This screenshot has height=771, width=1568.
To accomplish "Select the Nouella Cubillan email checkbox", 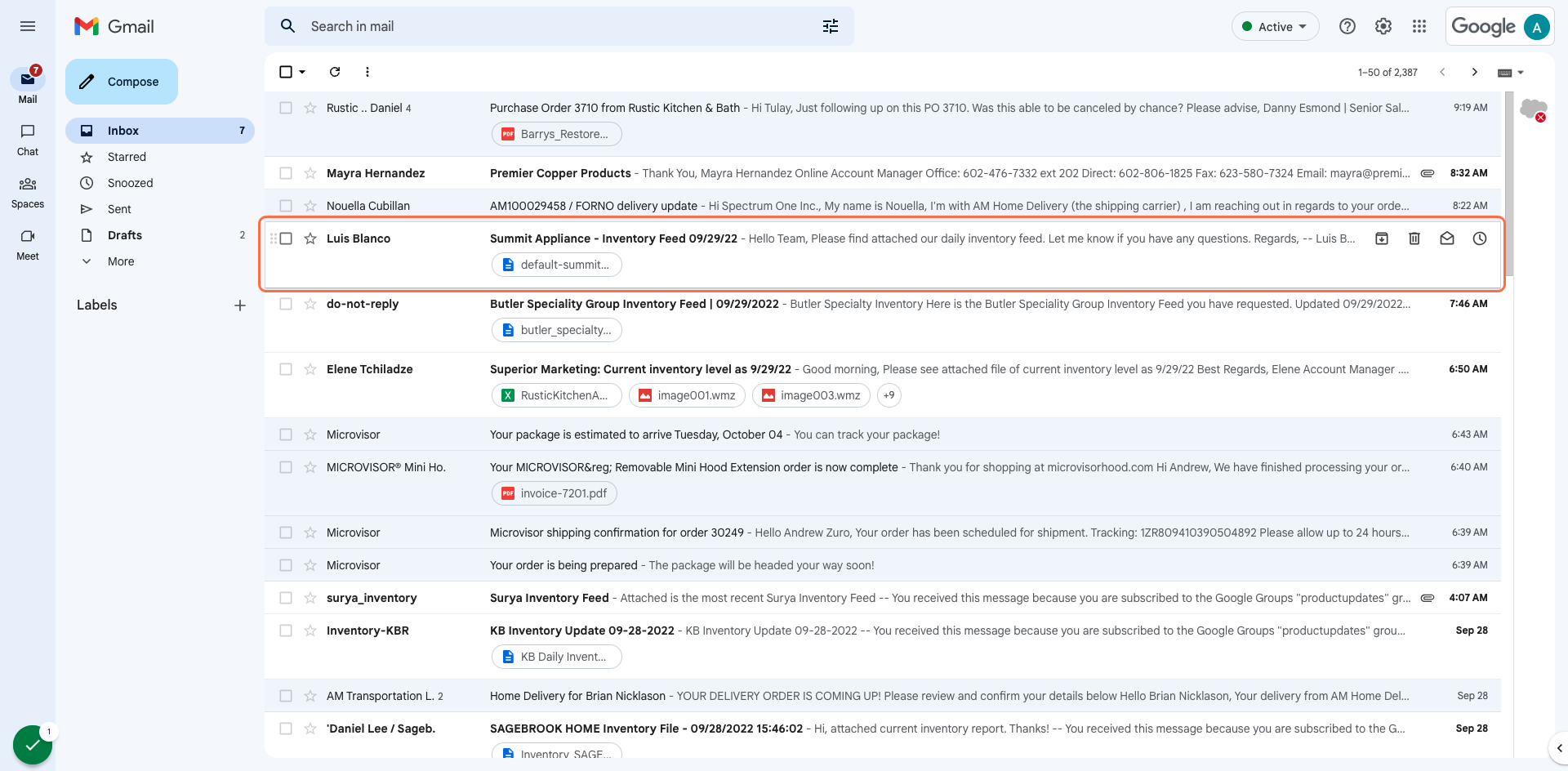I will pyautogui.click(x=286, y=206).
